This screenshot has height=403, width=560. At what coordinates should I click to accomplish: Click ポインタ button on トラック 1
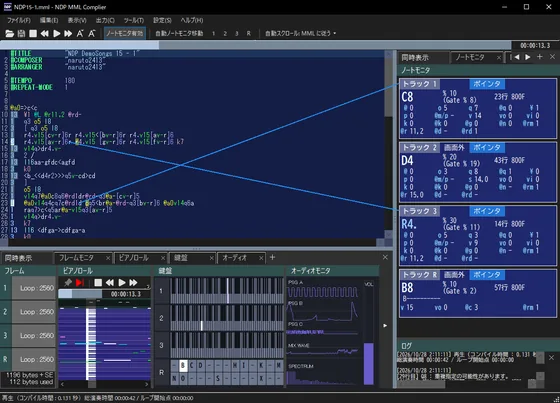coord(487,84)
